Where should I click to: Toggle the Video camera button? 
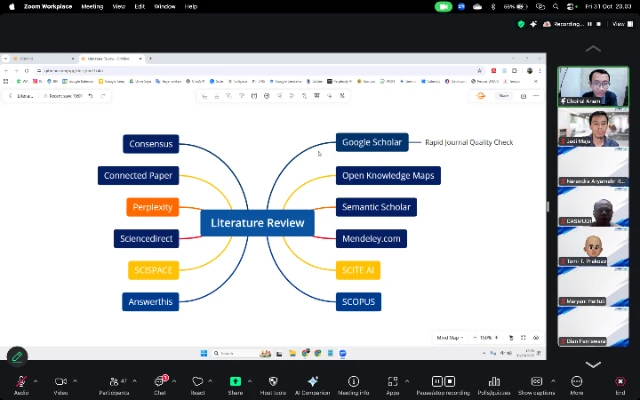pyautogui.click(x=60, y=382)
